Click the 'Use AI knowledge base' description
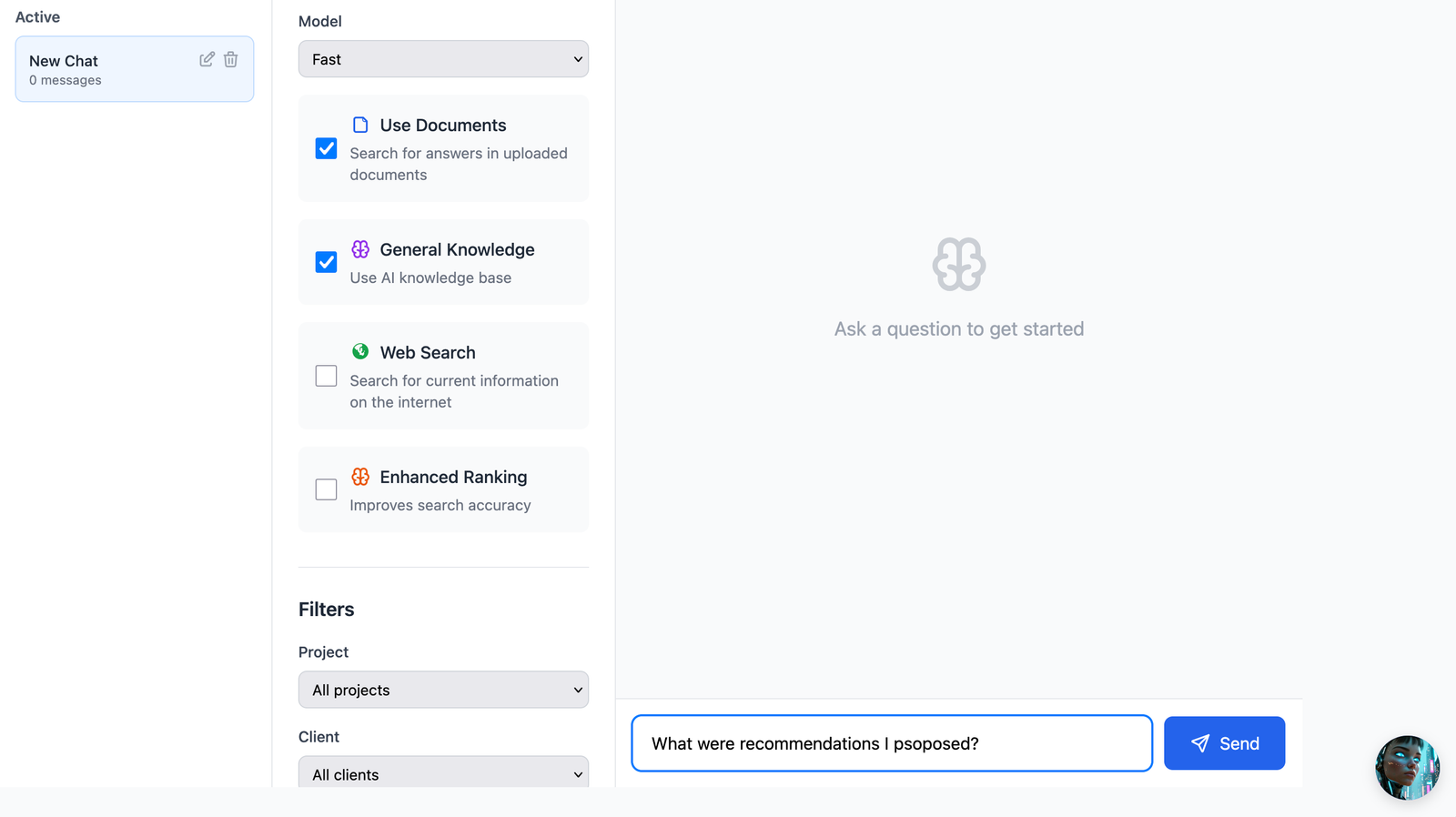 click(x=430, y=277)
